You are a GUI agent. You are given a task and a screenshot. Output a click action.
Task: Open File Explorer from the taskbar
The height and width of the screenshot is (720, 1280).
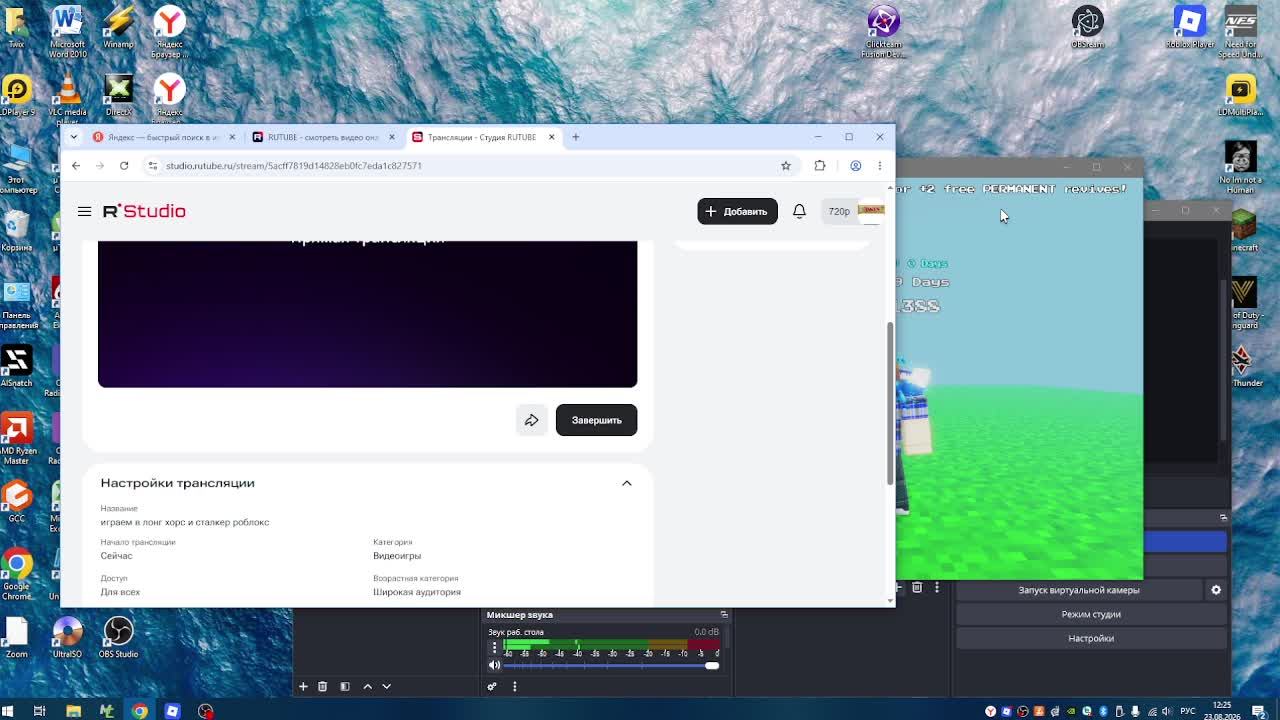coord(73,711)
